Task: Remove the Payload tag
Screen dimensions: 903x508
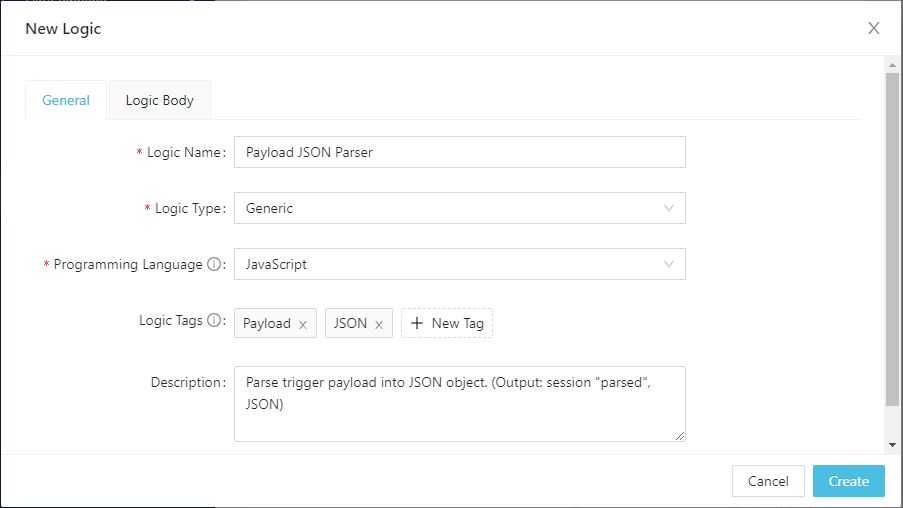Action: point(303,324)
